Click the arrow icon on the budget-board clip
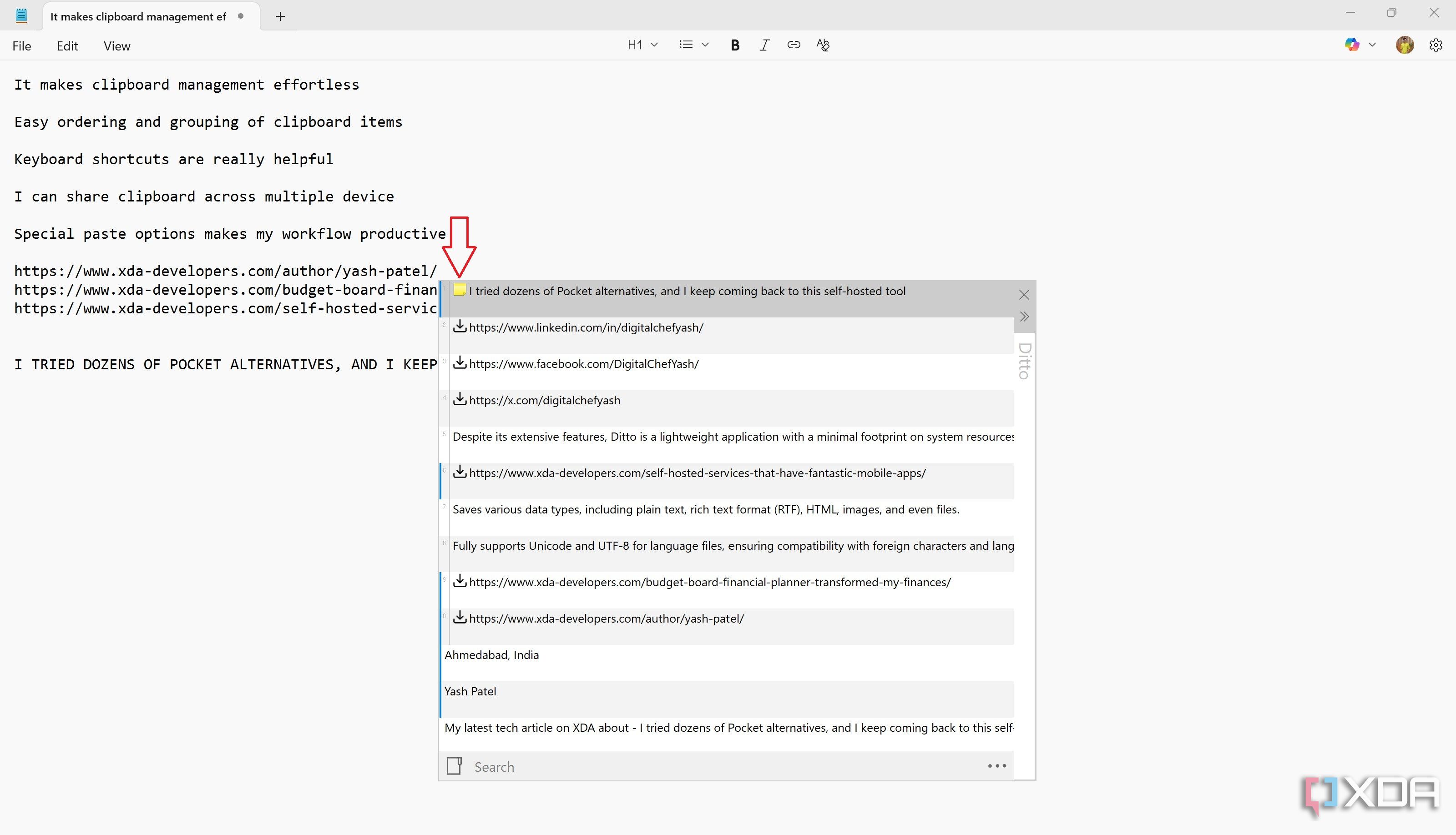 click(460, 580)
